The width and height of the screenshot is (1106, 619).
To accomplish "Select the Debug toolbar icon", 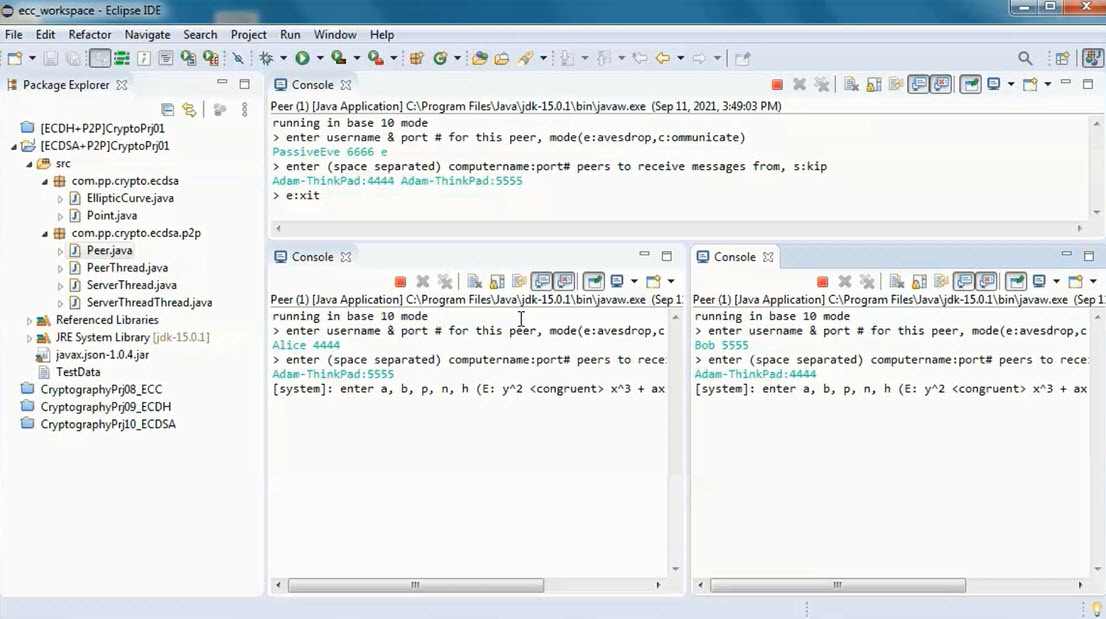I will [x=268, y=58].
